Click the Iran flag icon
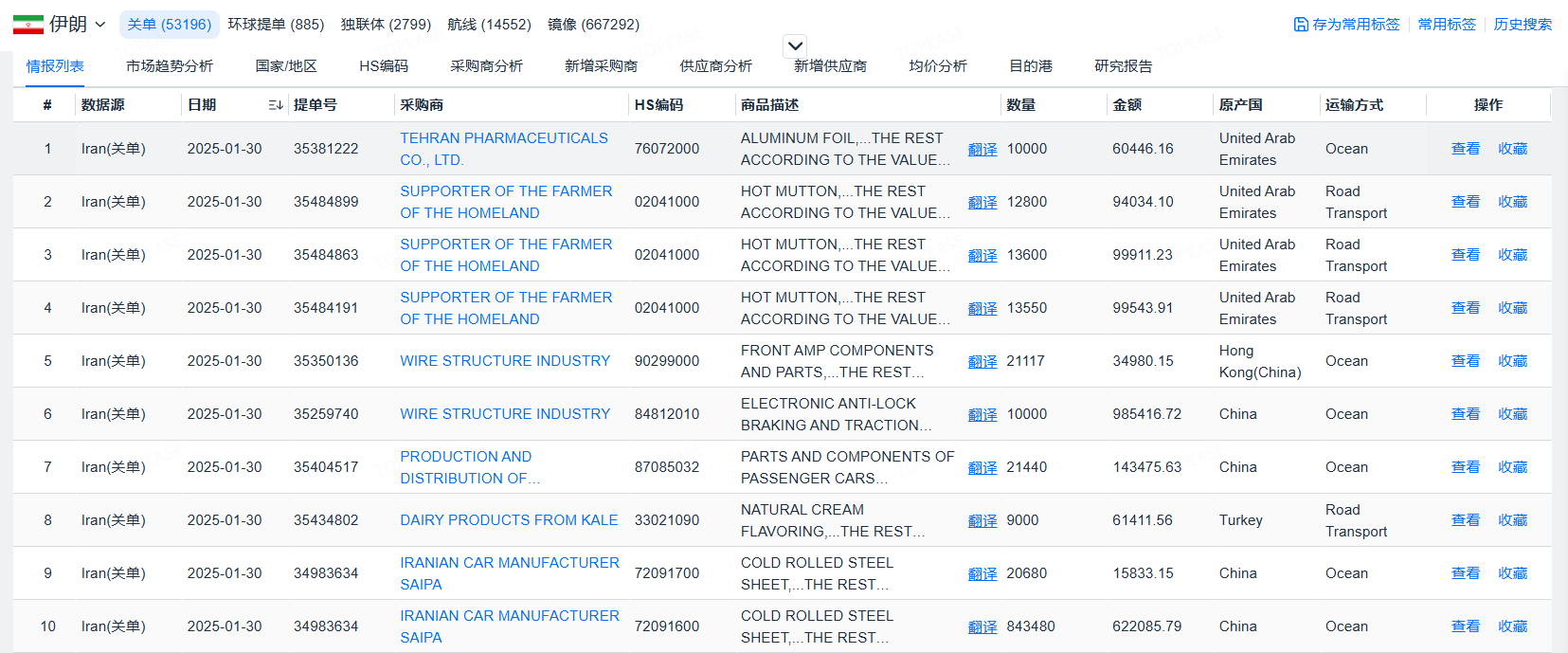 (27, 25)
